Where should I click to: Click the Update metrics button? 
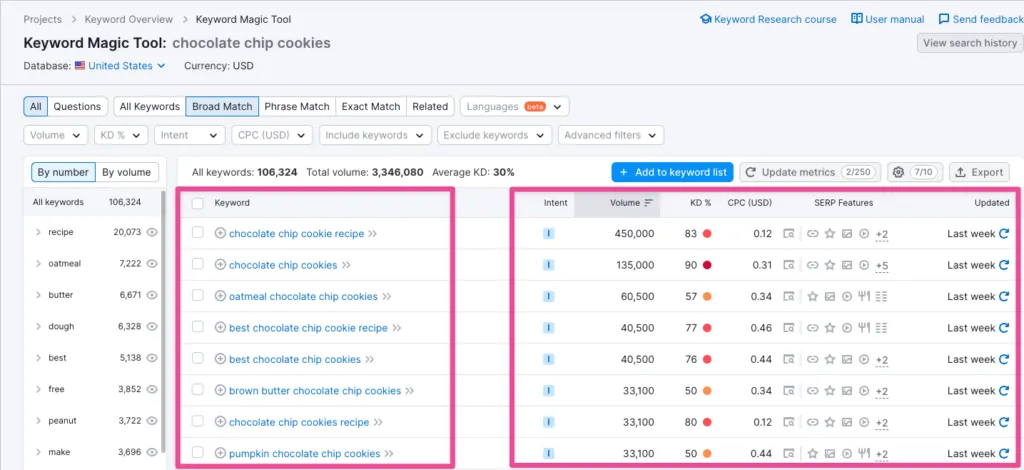[x=810, y=172]
